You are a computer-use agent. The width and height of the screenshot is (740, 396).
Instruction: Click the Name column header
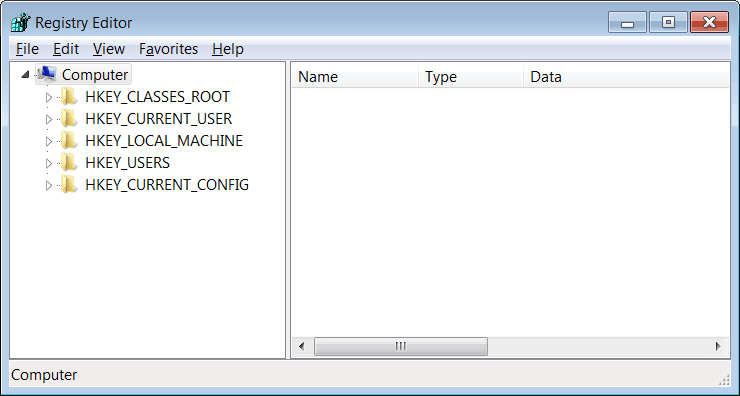(355, 77)
